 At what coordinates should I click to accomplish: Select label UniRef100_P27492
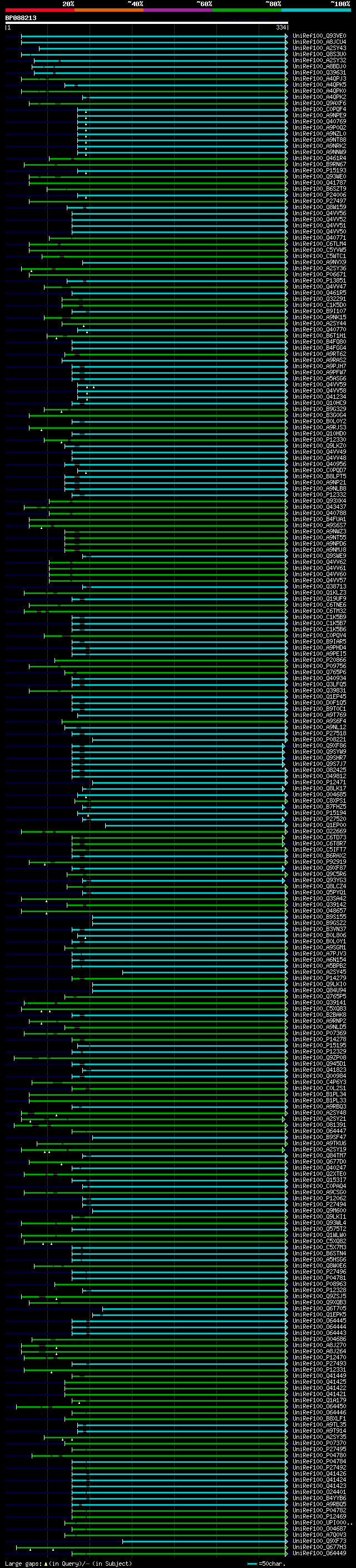(319, 1467)
